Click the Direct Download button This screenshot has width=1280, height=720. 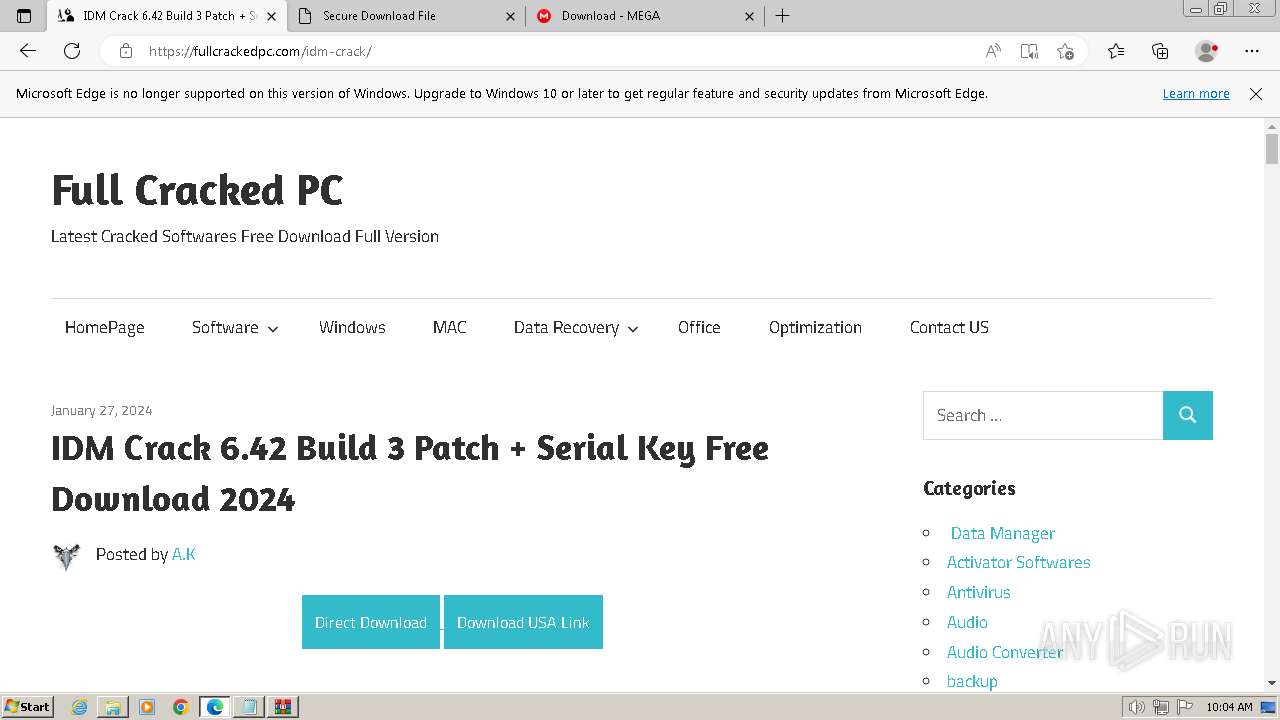(371, 622)
